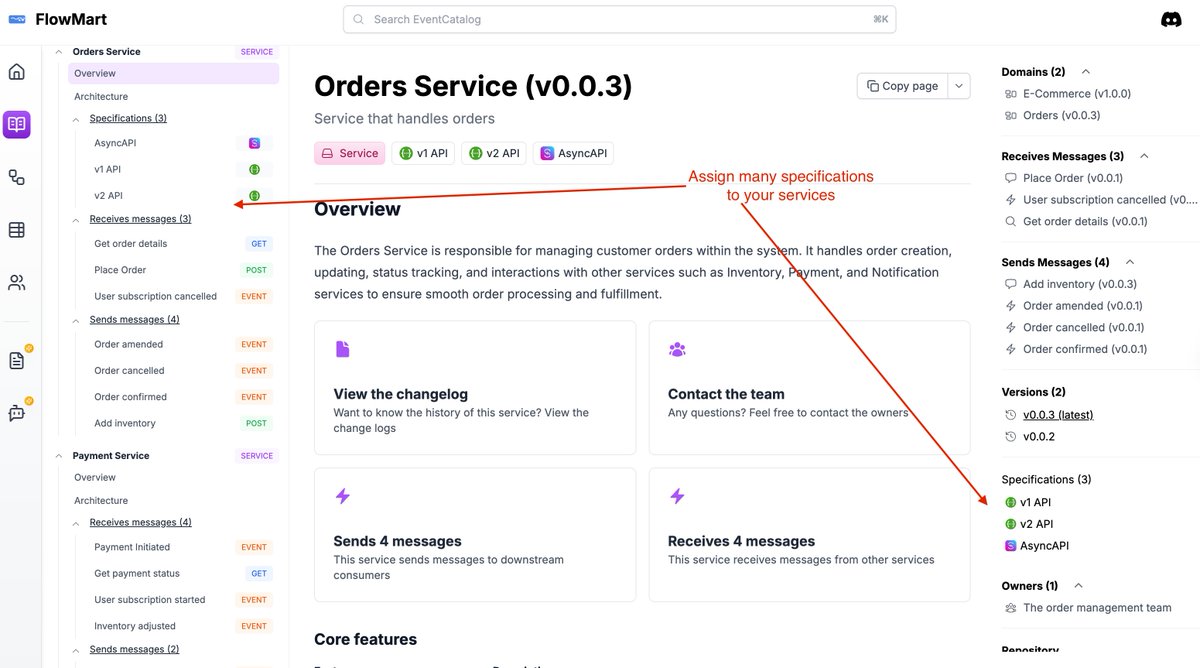The height and width of the screenshot is (668, 1200).
Task: Click the owner icon beside order management team
Action: click(x=1010, y=608)
